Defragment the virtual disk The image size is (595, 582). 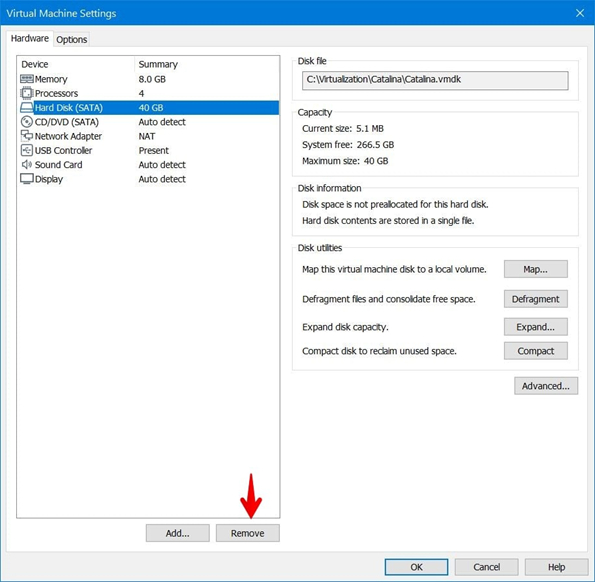point(535,299)
